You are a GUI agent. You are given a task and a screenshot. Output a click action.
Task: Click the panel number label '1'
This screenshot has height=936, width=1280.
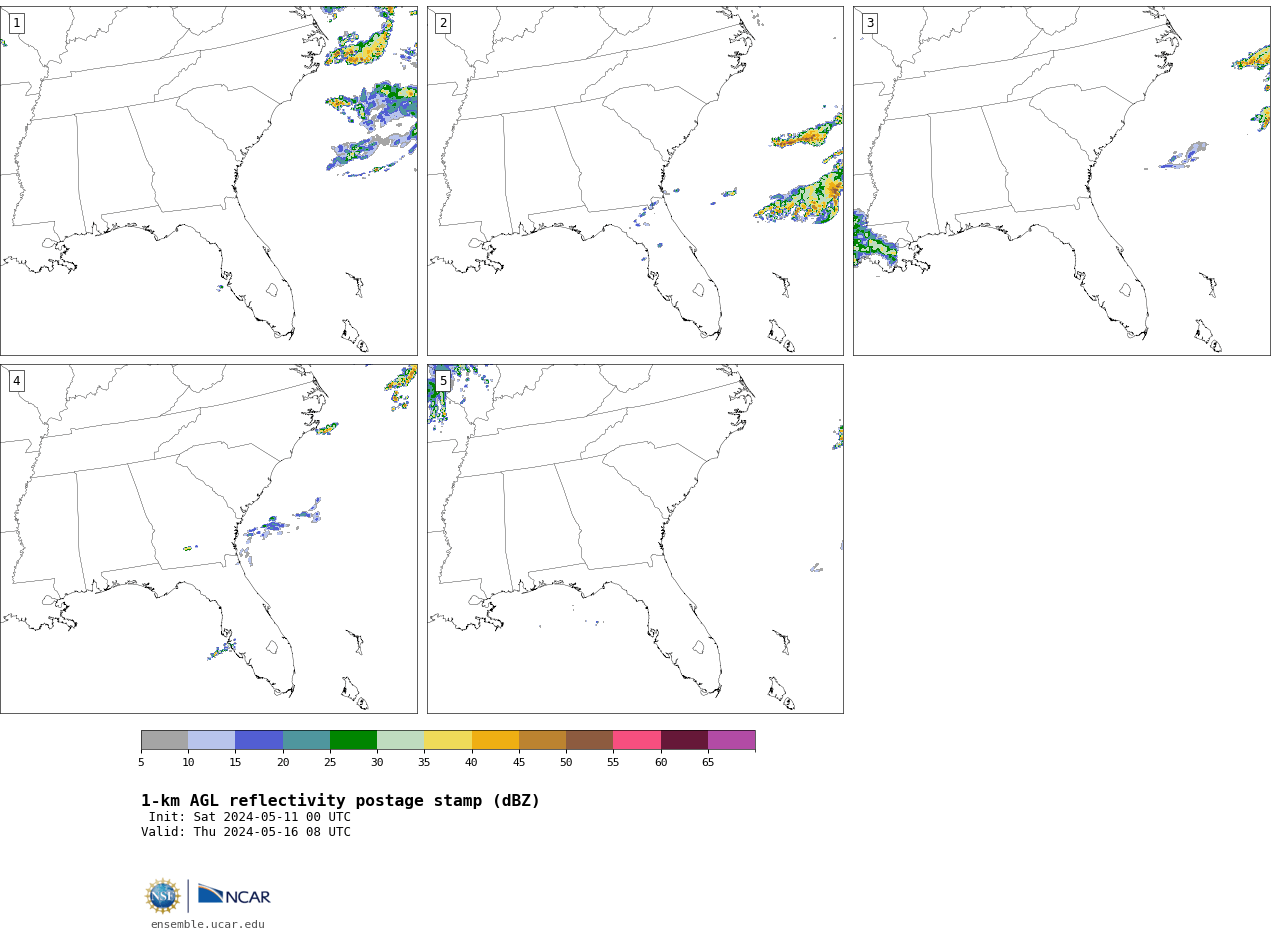pyautogui.click(x=17, y=23)
